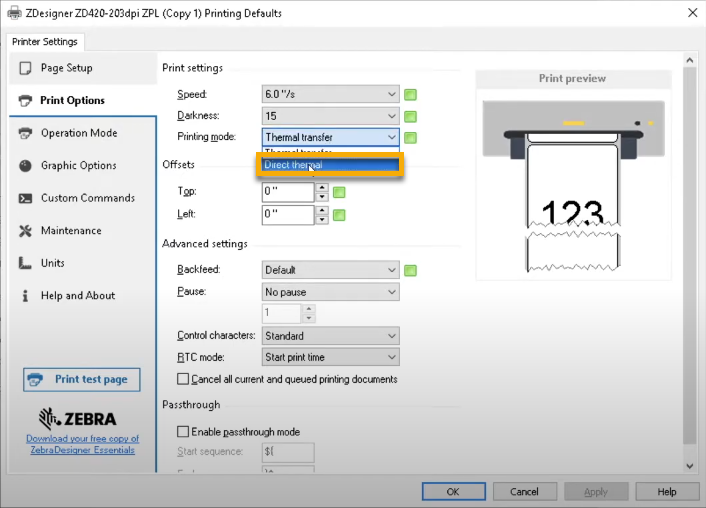
Task: Close the Printing Defaults dialog
Action: [692, 13]
